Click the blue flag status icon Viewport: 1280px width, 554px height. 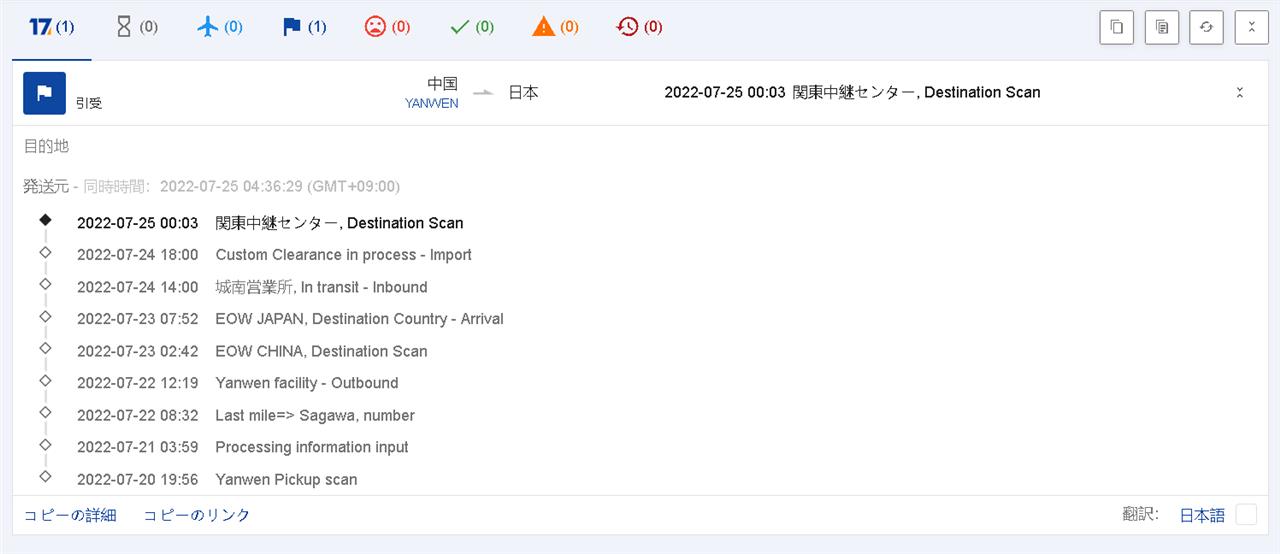[x=45, y=93]
